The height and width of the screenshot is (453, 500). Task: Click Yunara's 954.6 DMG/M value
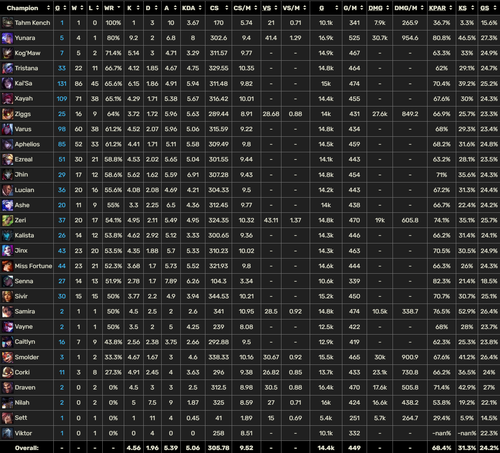(x=410, y=38)
